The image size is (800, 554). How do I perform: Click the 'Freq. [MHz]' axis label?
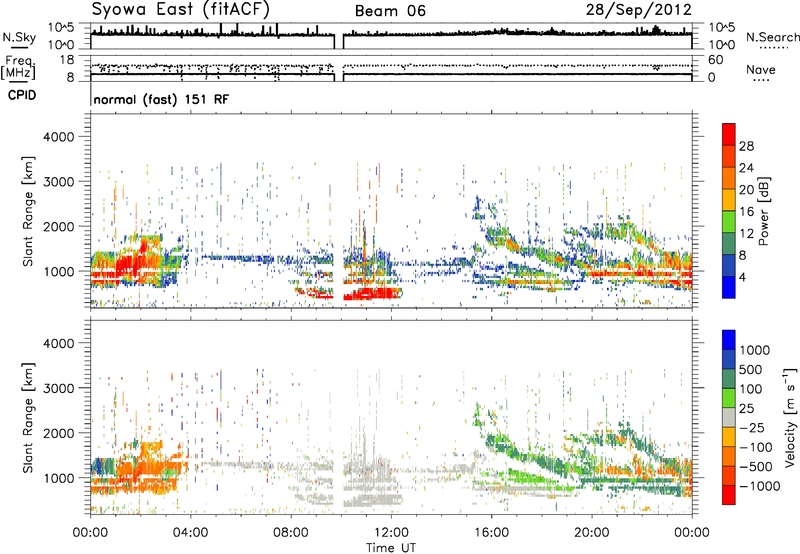pyautogui.click(x=18, y=68)
